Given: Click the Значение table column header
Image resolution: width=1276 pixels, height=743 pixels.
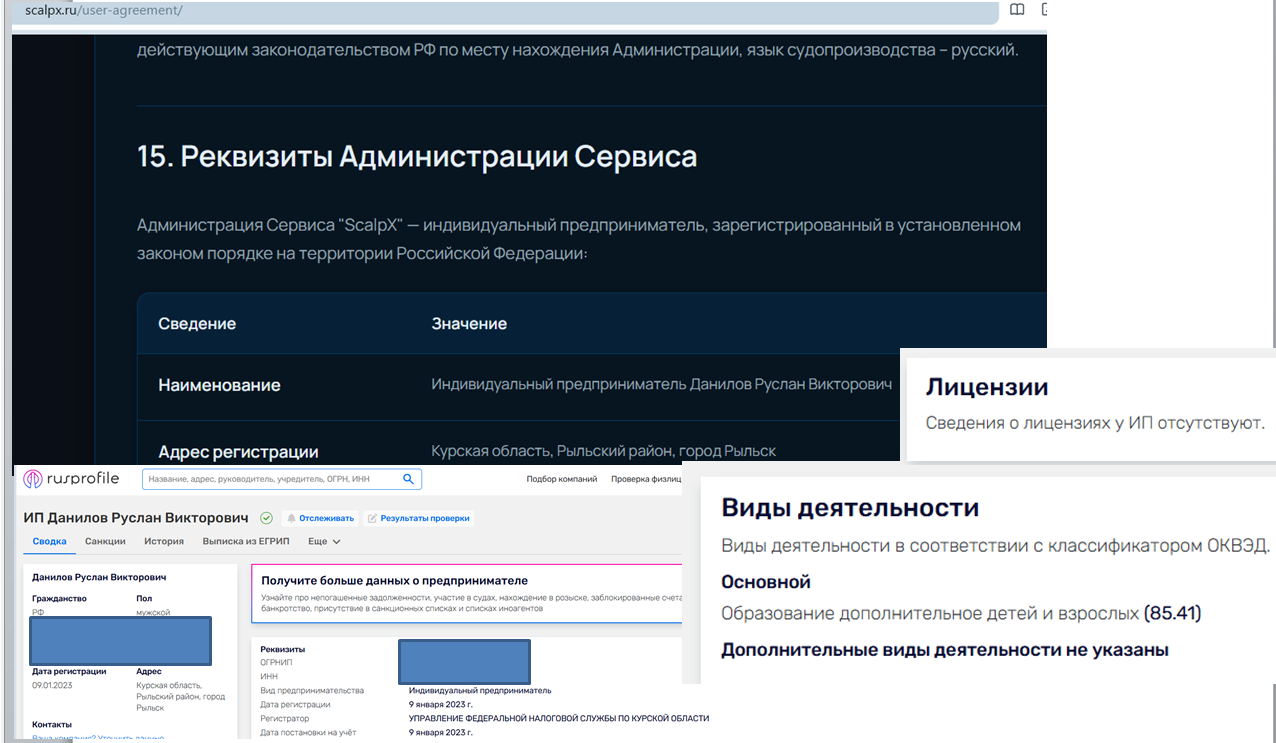Looking at the screenshot, I should tap(469, 324).
